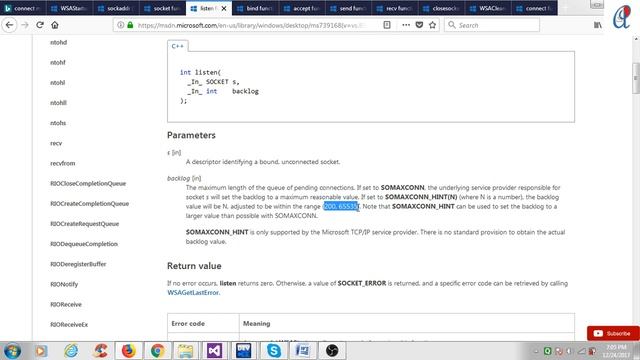Open RIONotify in the sidebar
Image resolution: width=640 pixels, height=360 pixels.
[64, 284]
